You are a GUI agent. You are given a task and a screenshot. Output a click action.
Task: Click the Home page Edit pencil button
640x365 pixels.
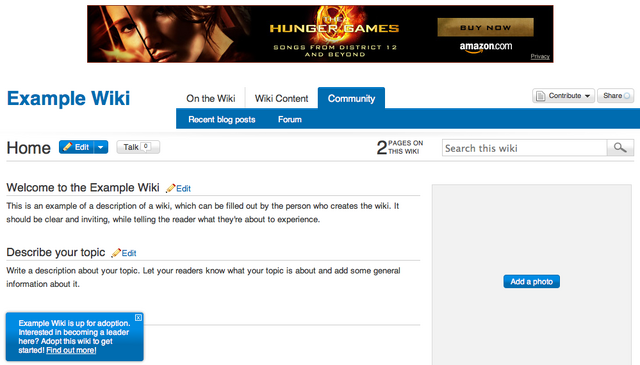(76, 147)
